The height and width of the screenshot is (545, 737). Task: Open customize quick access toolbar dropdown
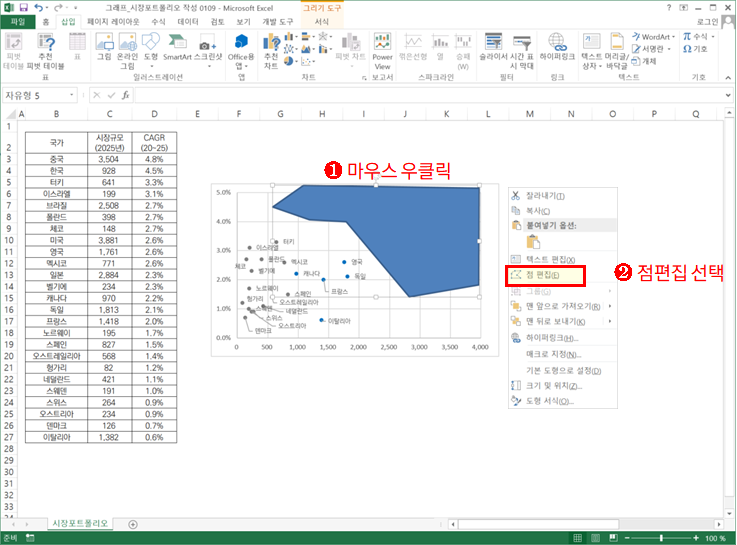75,8
